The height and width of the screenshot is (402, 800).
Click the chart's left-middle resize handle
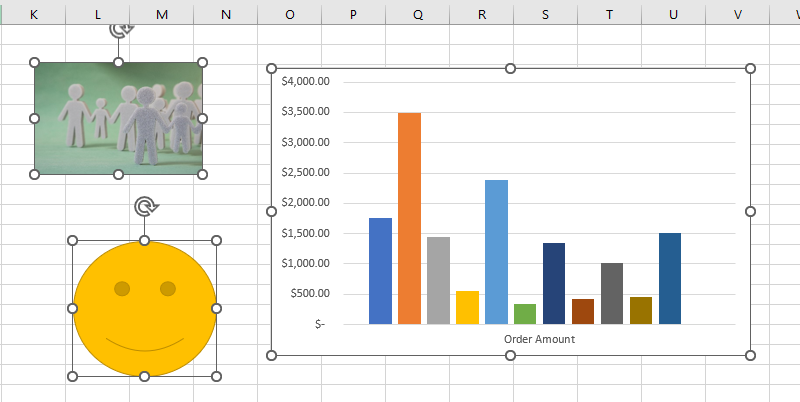271,212
